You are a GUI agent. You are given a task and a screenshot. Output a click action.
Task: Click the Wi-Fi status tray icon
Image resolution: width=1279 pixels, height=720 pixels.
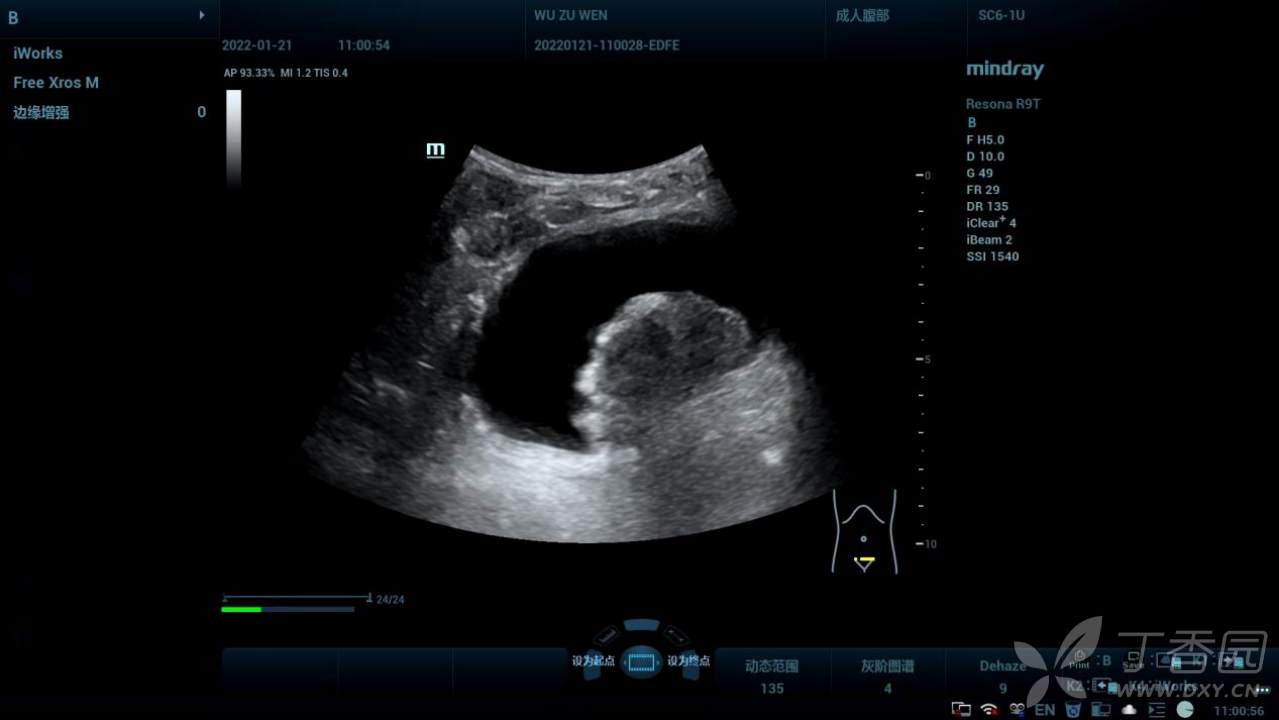point(989,709)
